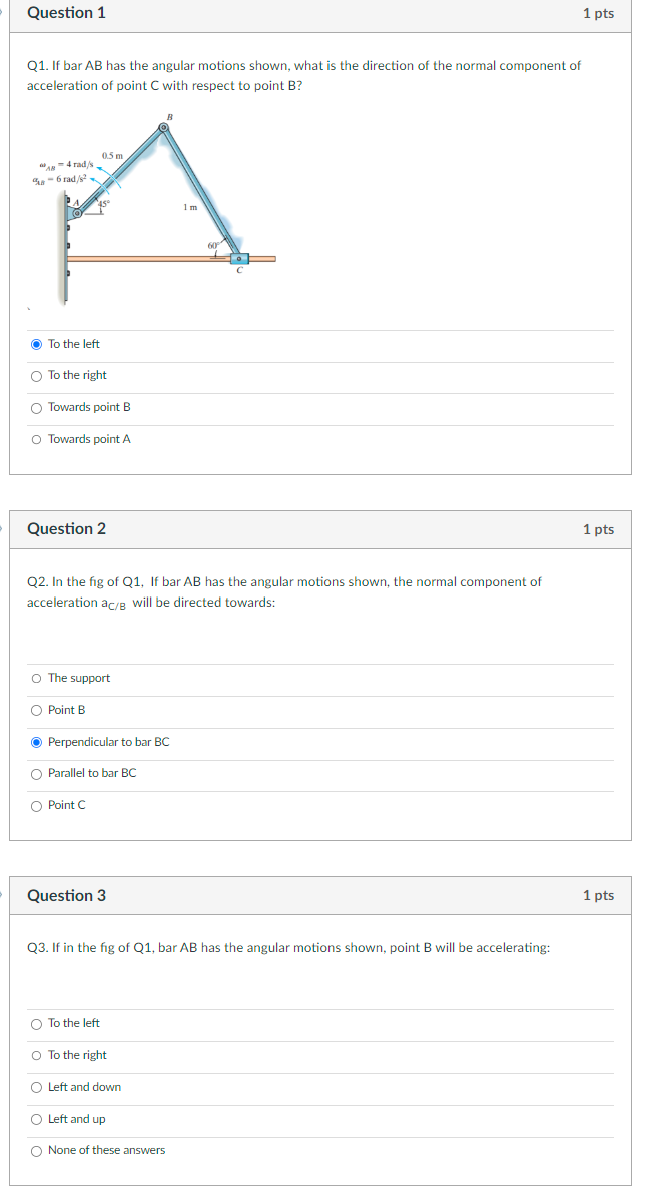The image size is (655, 1190).
Task: Click the Question 1 header
Action: [x=66, y=14]
